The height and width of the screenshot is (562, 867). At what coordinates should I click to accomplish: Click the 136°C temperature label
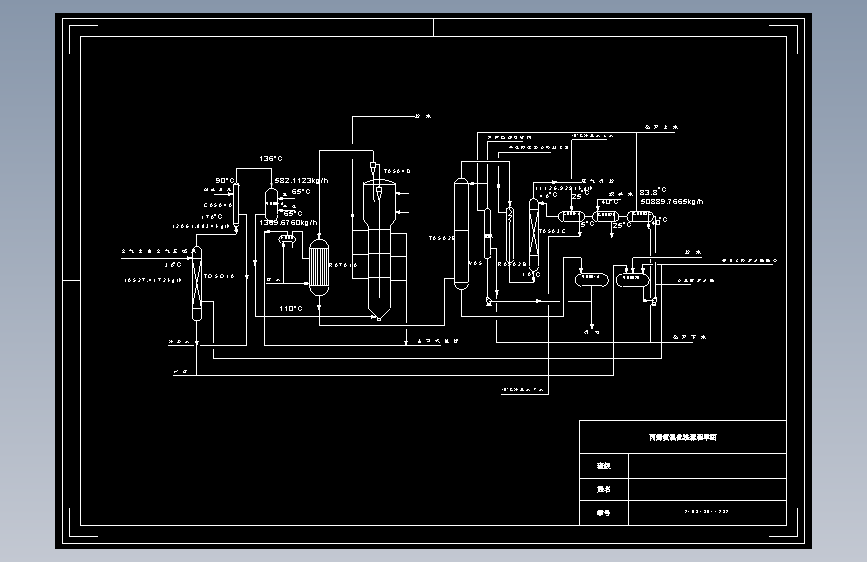coord(271,159)
